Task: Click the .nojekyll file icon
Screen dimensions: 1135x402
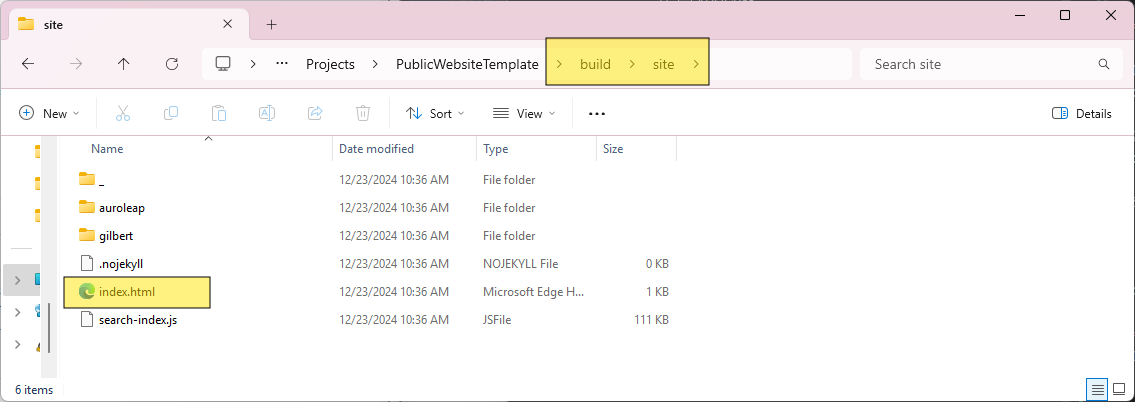Action: pos(87,263)
